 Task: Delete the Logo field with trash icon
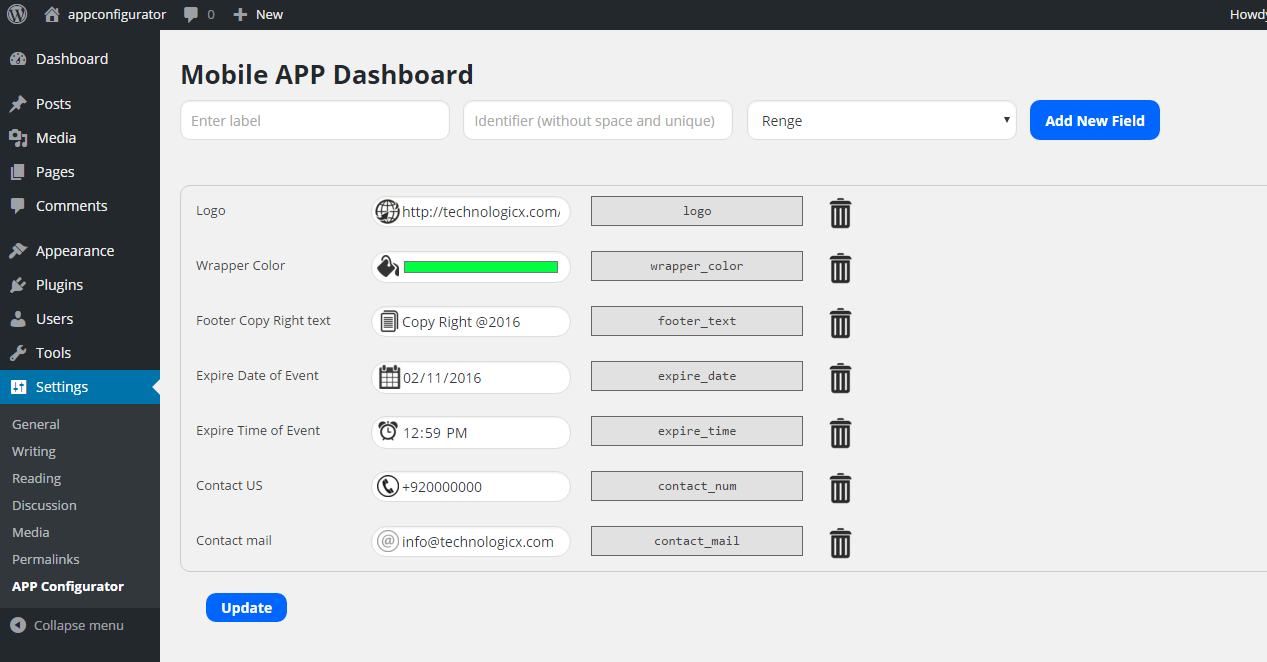point(841,213)
